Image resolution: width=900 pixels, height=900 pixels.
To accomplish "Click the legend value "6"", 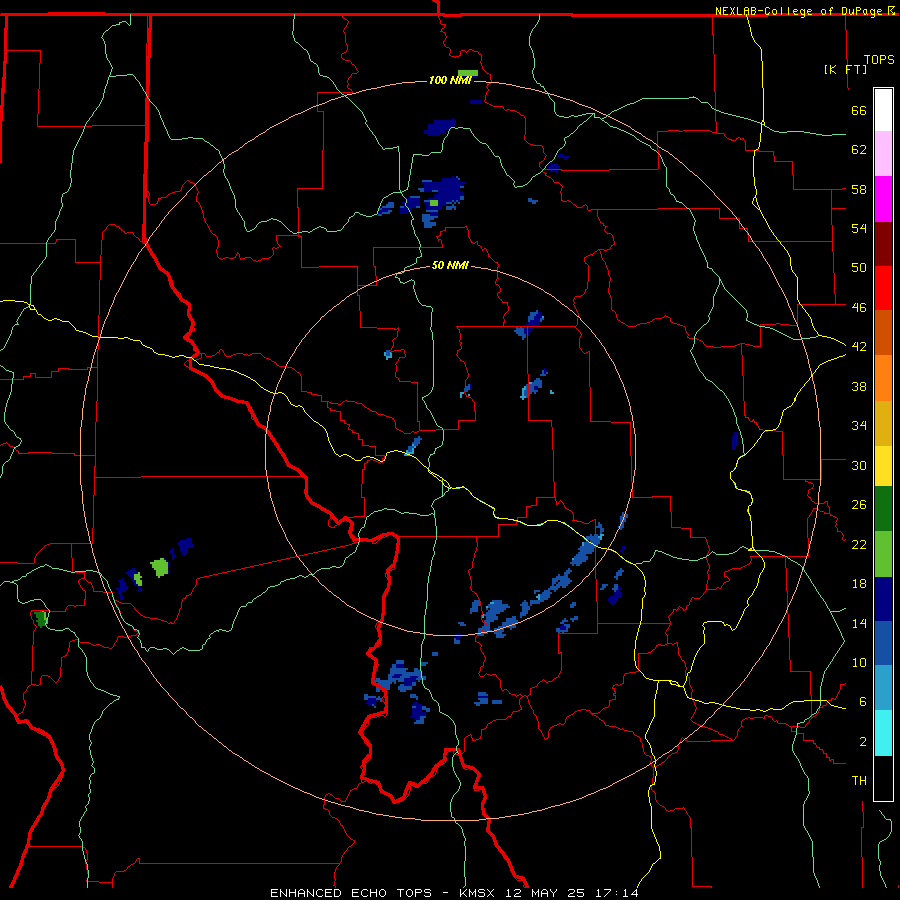I will click(x=863, y=702).
